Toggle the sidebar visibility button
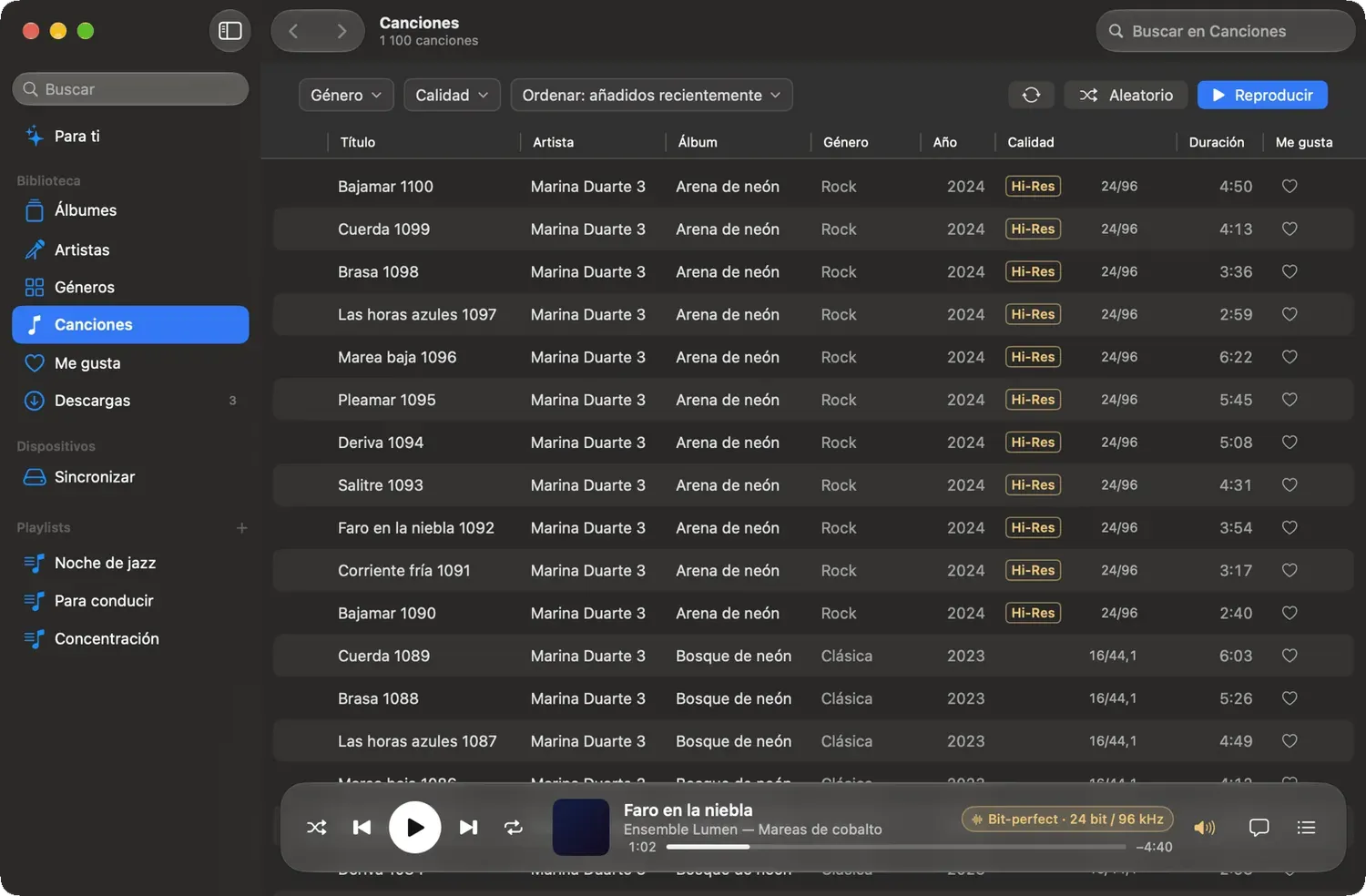Screen dimensions: 1366x896 pos(230,31)
